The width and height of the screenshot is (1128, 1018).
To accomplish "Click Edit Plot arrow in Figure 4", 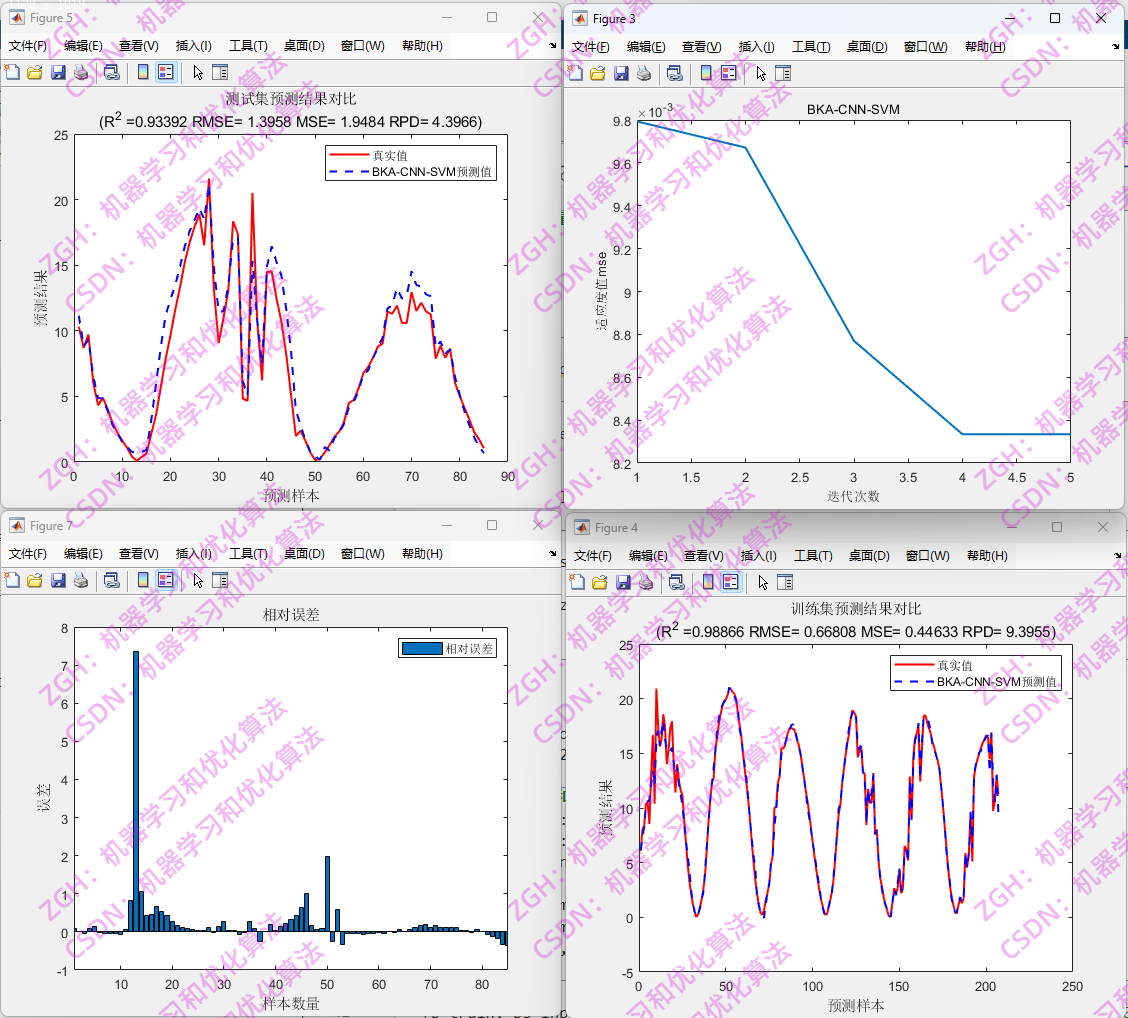I will click(x=763, y=582).
